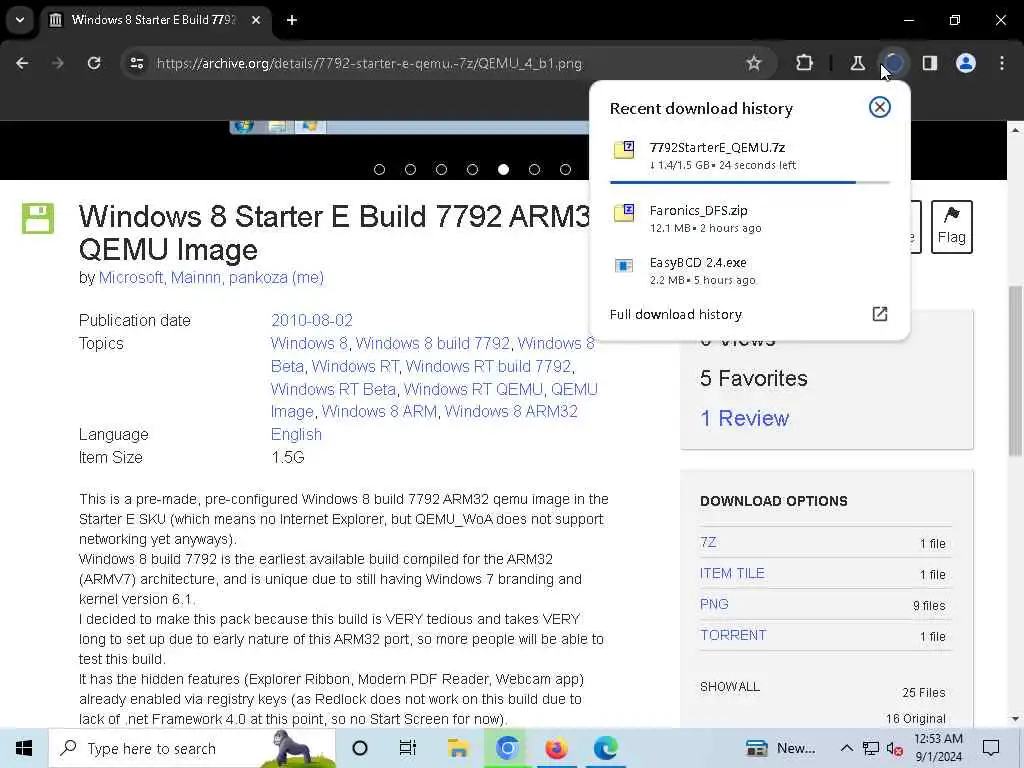
Task: Open File Explorer from the taskbar
Action: [x=458, y=748]
